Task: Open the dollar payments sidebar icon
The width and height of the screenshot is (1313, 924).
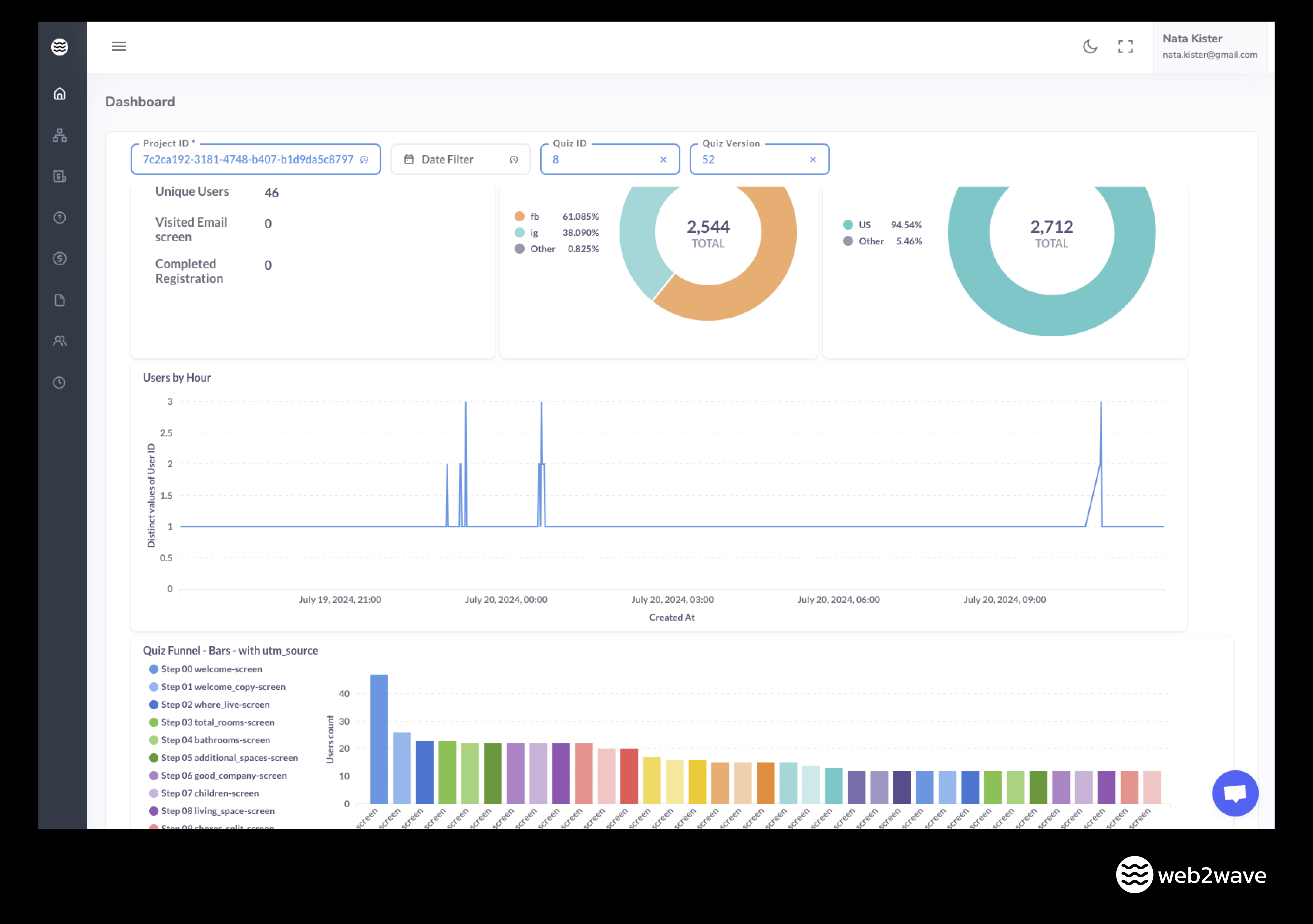Action: 59,258
